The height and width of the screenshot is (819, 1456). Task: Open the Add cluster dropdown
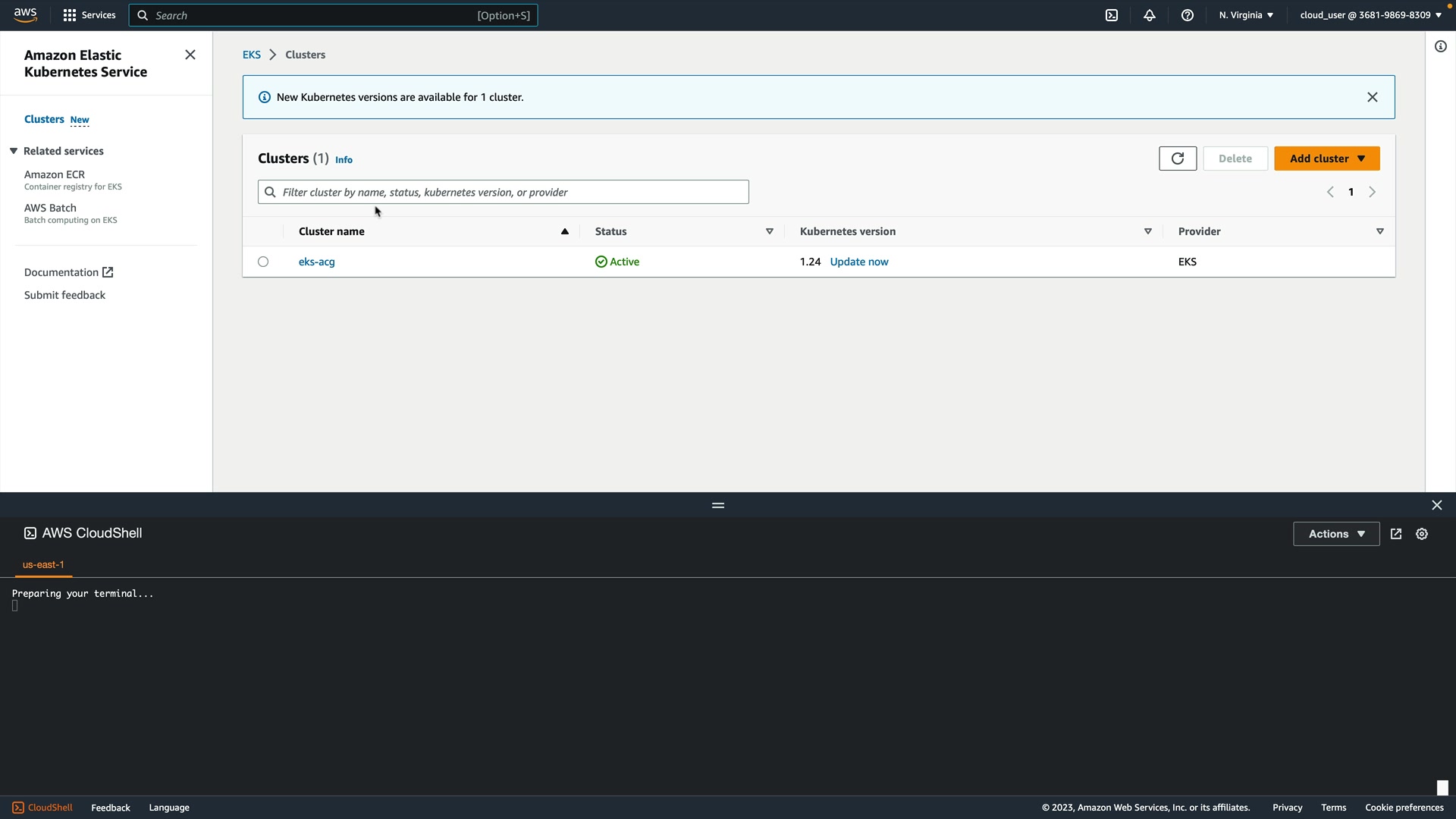(1327, 158)
